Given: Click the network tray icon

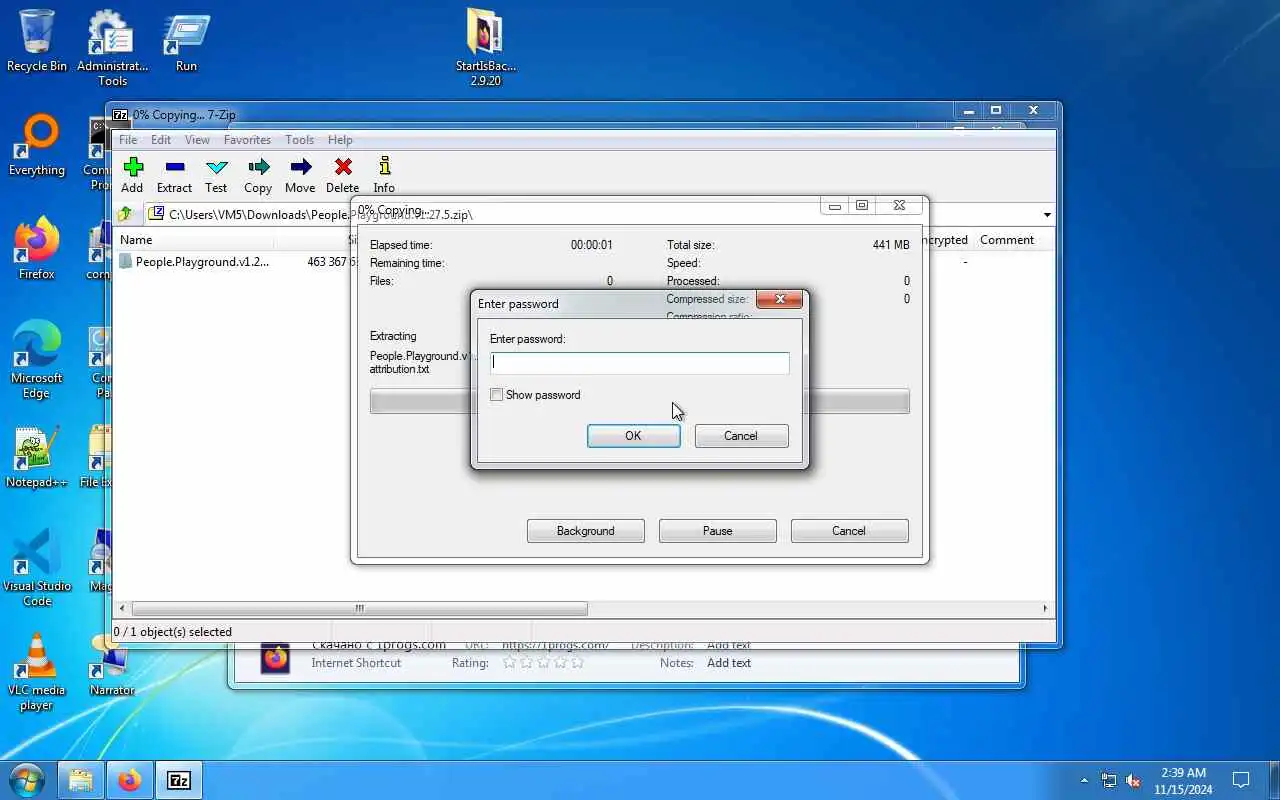Looking at the screenshot, I should point(1109,781).
